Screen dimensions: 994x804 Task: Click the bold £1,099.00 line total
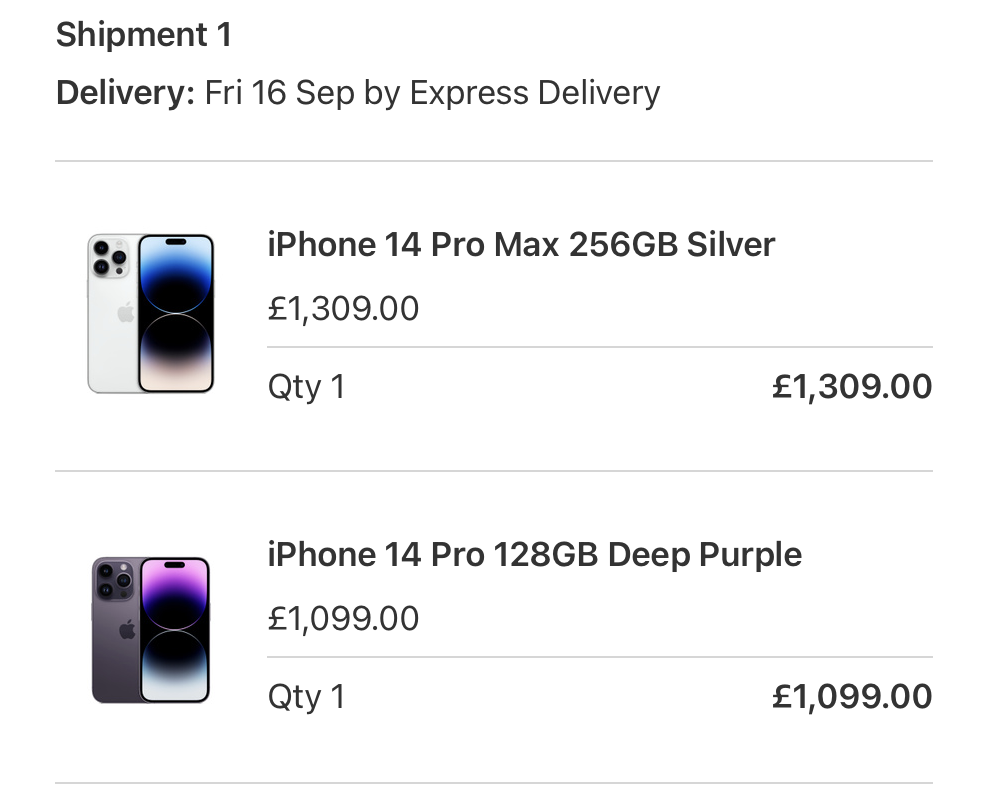852,696
